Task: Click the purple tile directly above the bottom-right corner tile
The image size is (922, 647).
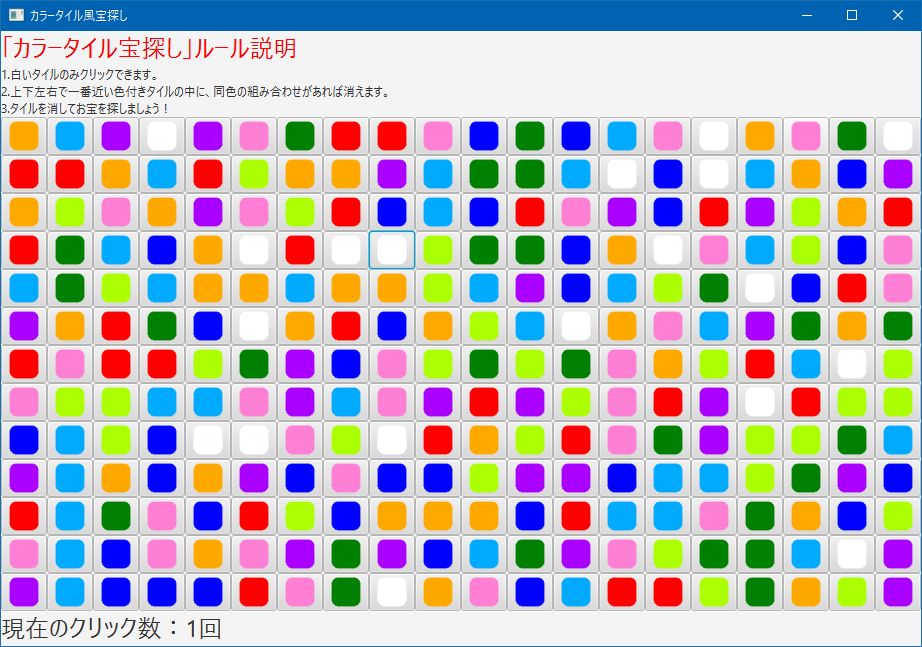Action: [x=898, y=553]
